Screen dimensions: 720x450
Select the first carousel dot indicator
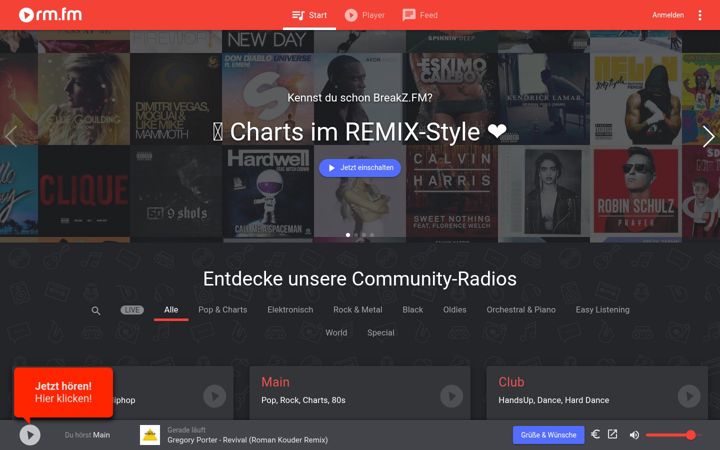(348, 235)
